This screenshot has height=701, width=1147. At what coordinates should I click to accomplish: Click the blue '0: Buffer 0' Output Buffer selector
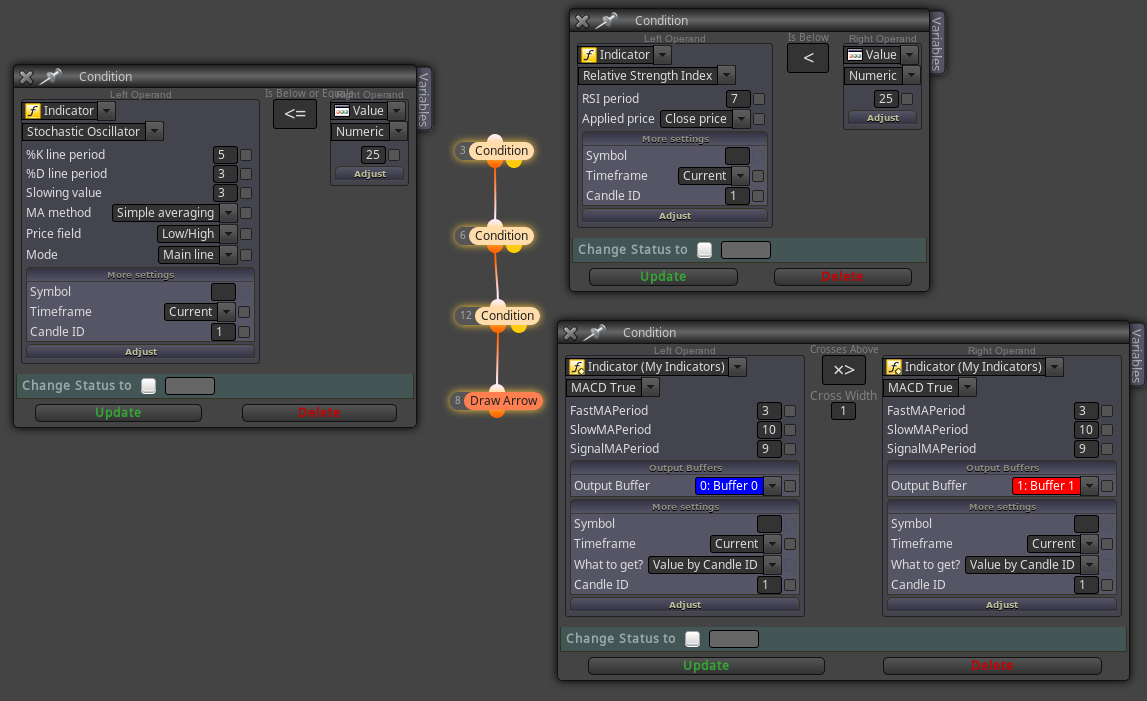click(x=737, y=485)
